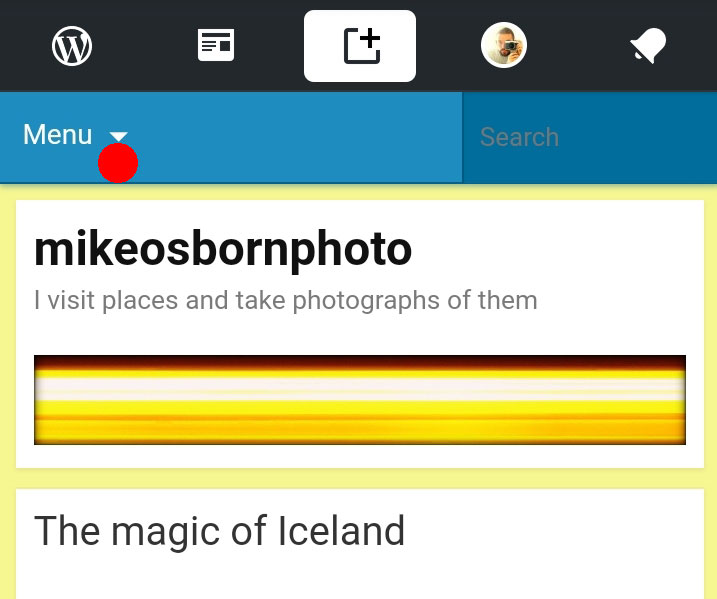Click the yellow header banner image

tap(360, 399)
